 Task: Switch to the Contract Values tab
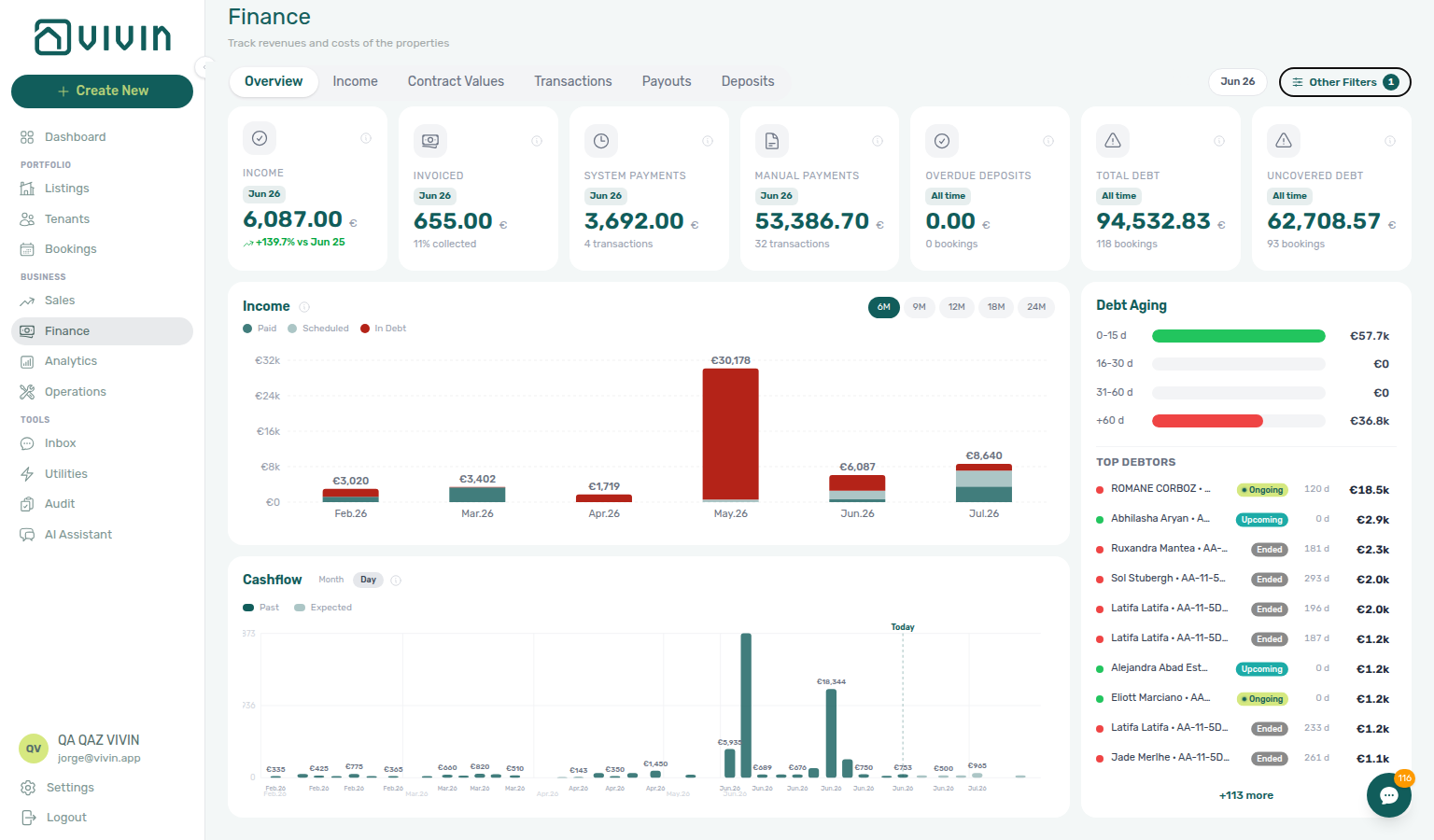[x=456, y=81]
